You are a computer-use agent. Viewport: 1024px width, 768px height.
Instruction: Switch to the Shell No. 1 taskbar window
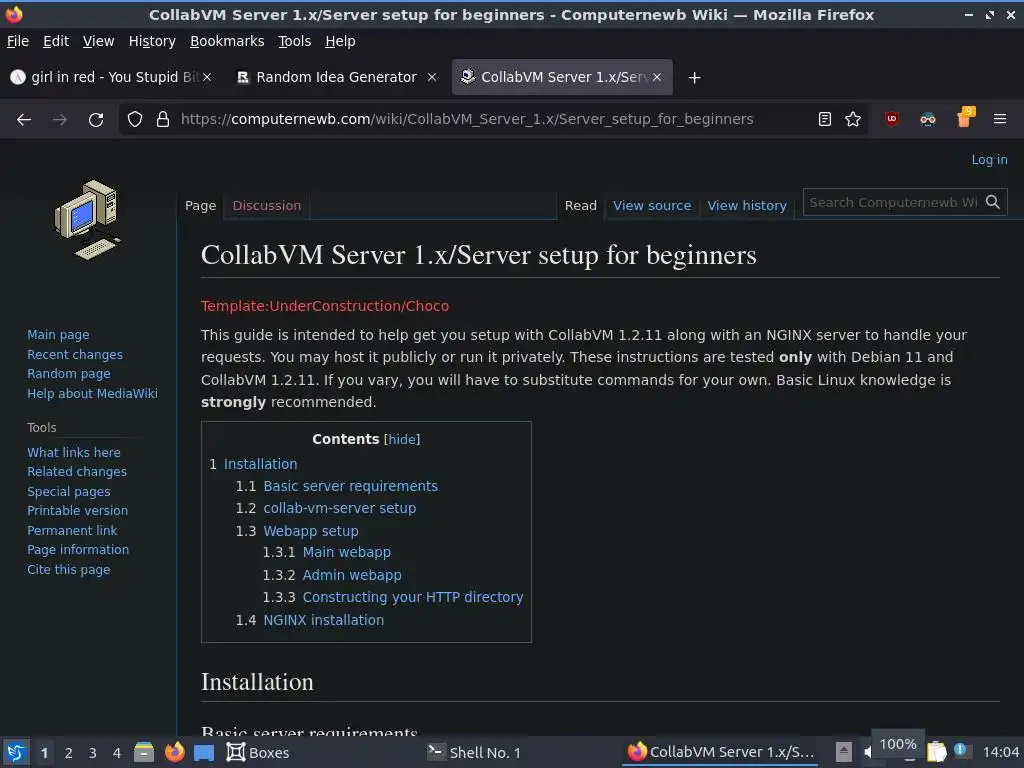(x=474, y=753)
